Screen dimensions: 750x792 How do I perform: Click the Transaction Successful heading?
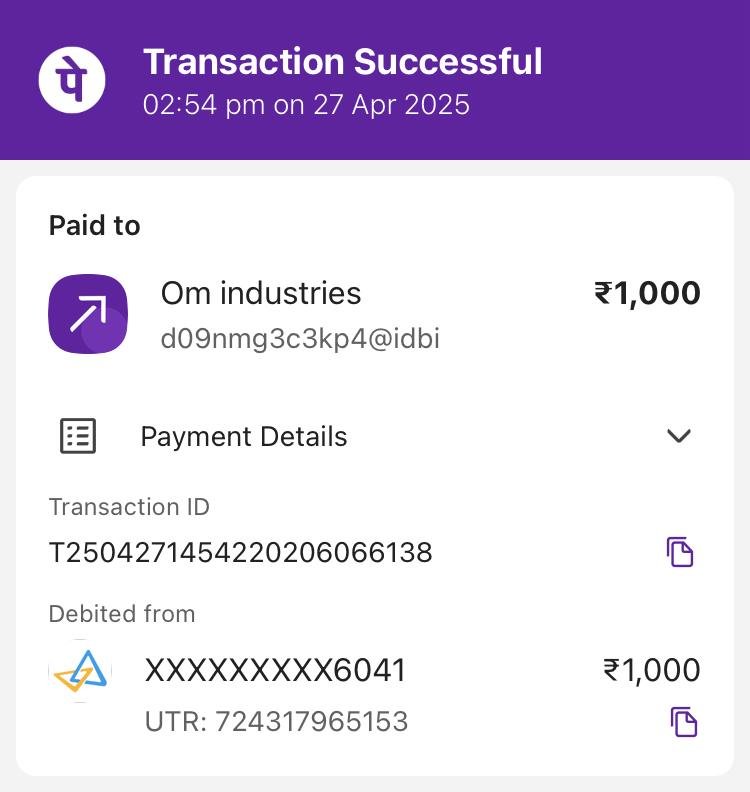(x=342, y=62)
